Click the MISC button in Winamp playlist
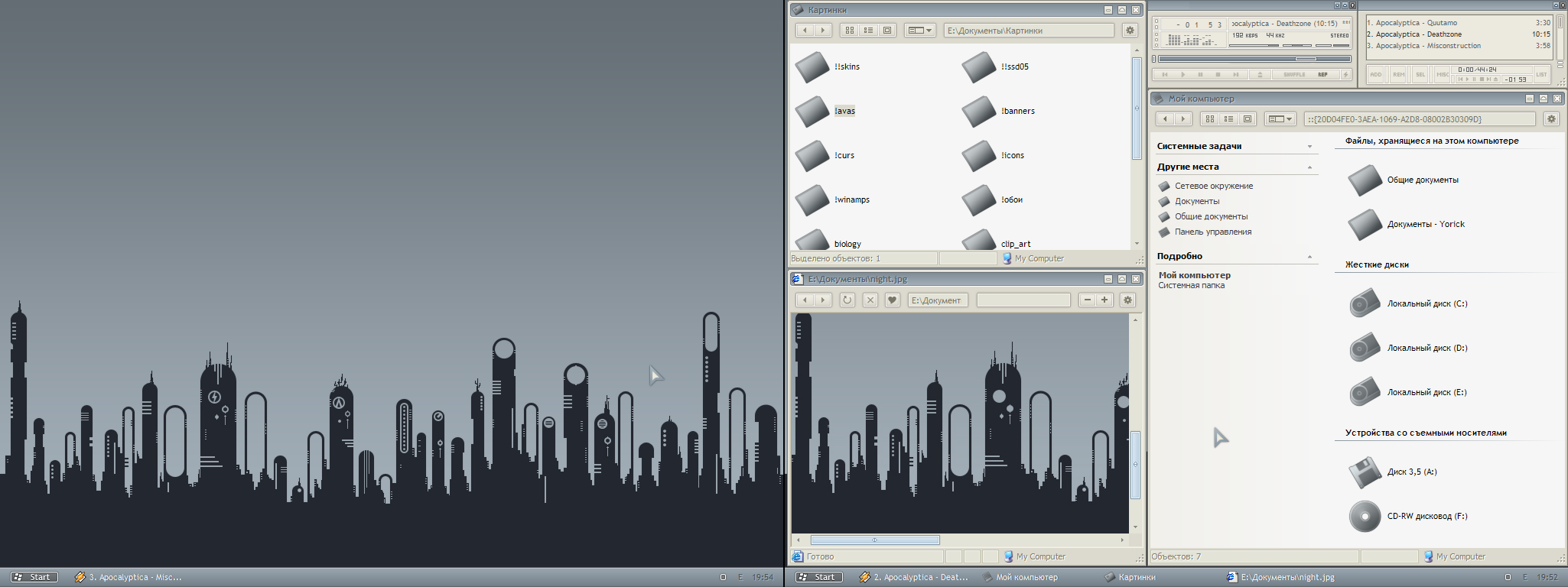The image size is (1568, 587). click(1443, 74)
